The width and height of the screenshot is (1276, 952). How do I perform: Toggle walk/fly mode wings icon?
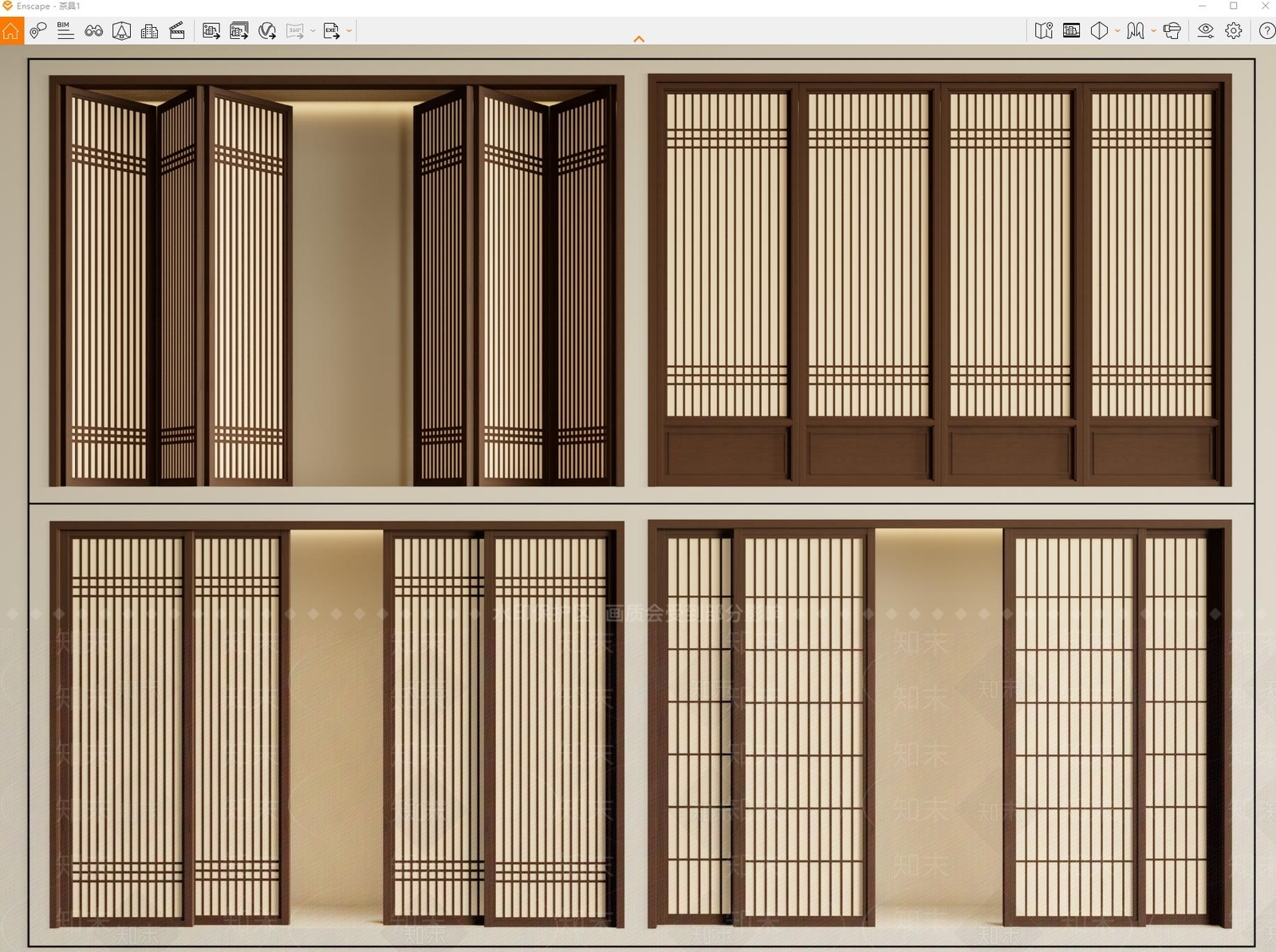click(1136, 31)
